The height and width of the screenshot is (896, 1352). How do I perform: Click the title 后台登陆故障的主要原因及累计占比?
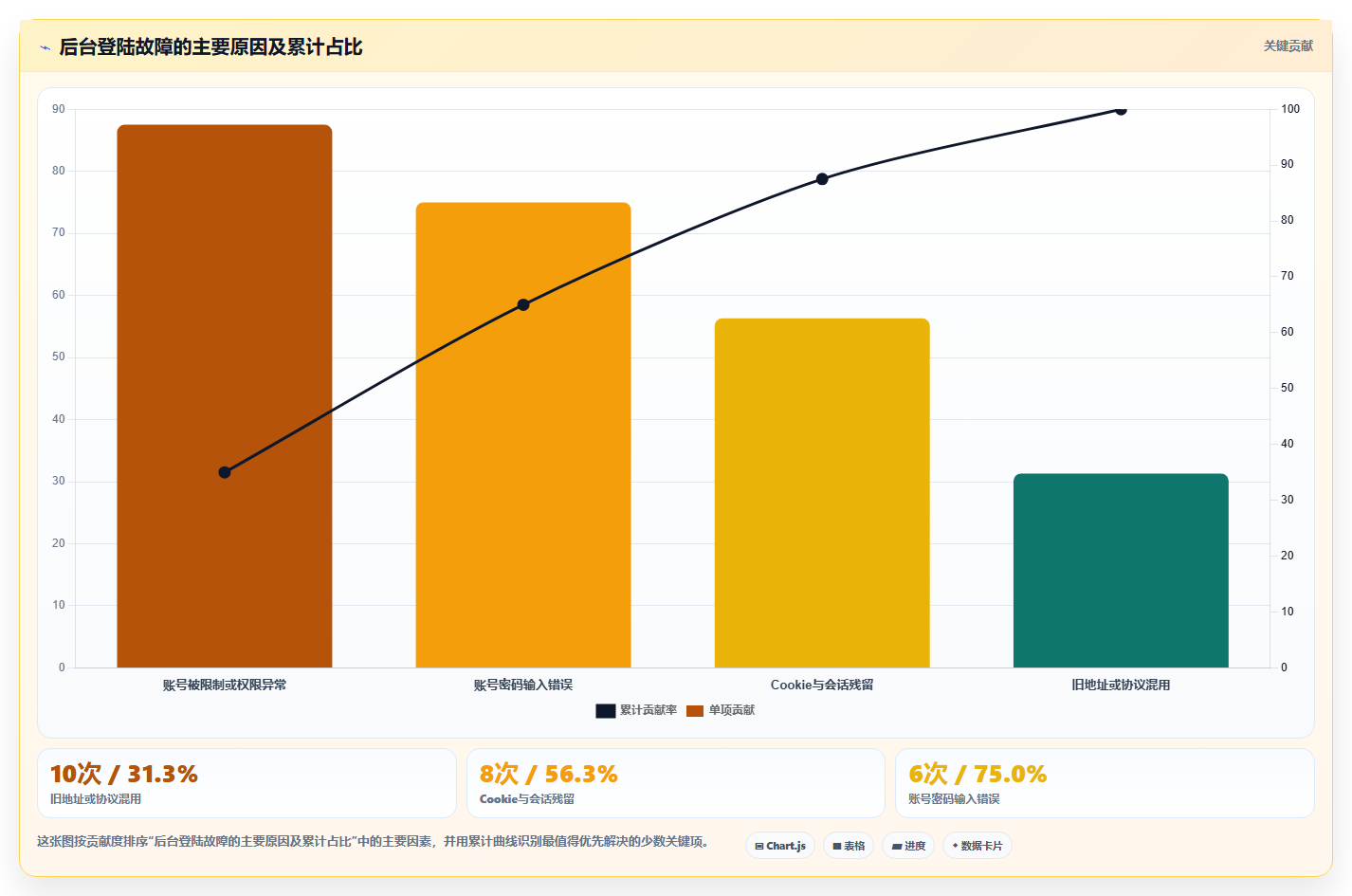(210, 47)
